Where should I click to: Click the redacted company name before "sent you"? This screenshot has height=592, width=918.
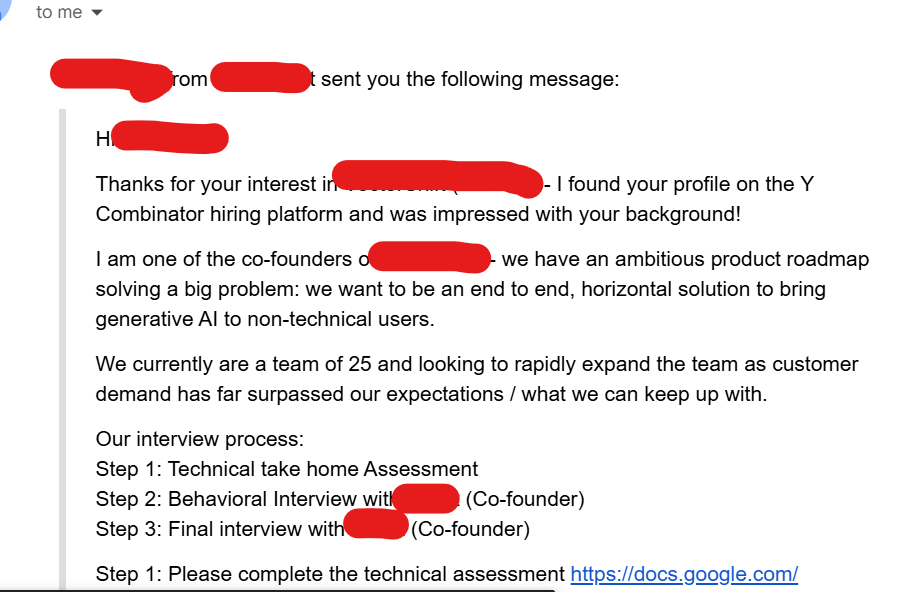click(260, 78)
